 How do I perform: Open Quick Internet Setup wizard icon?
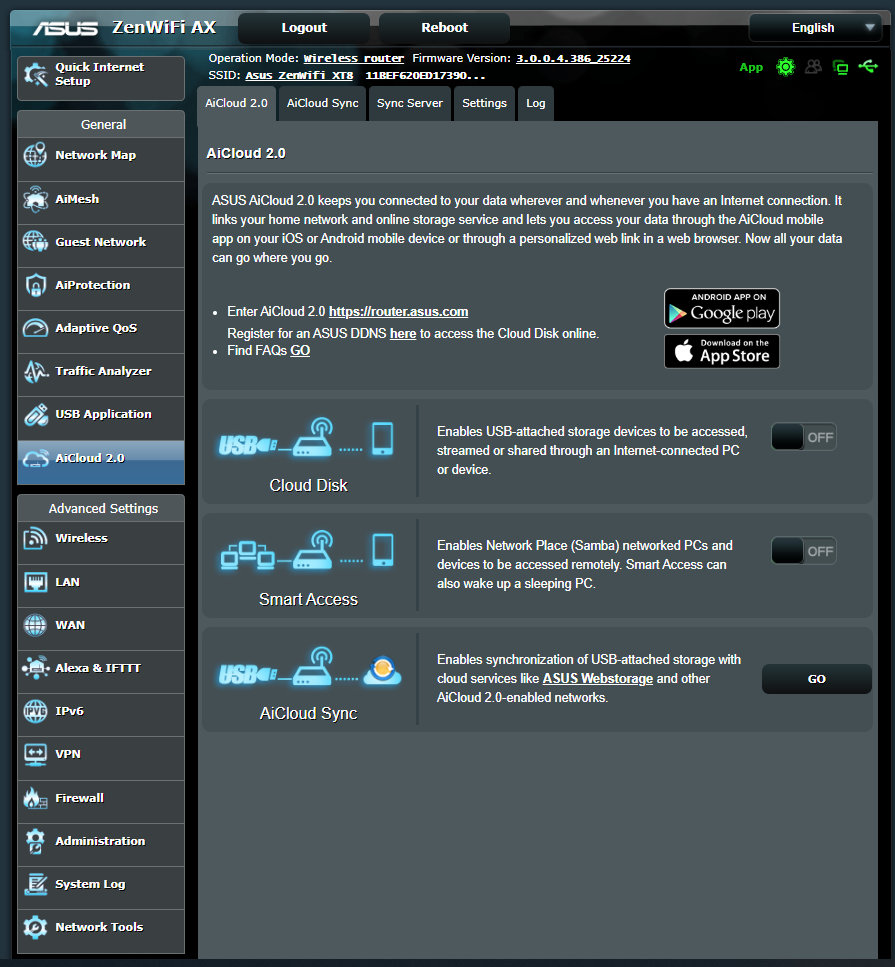[x=36, y=75]
